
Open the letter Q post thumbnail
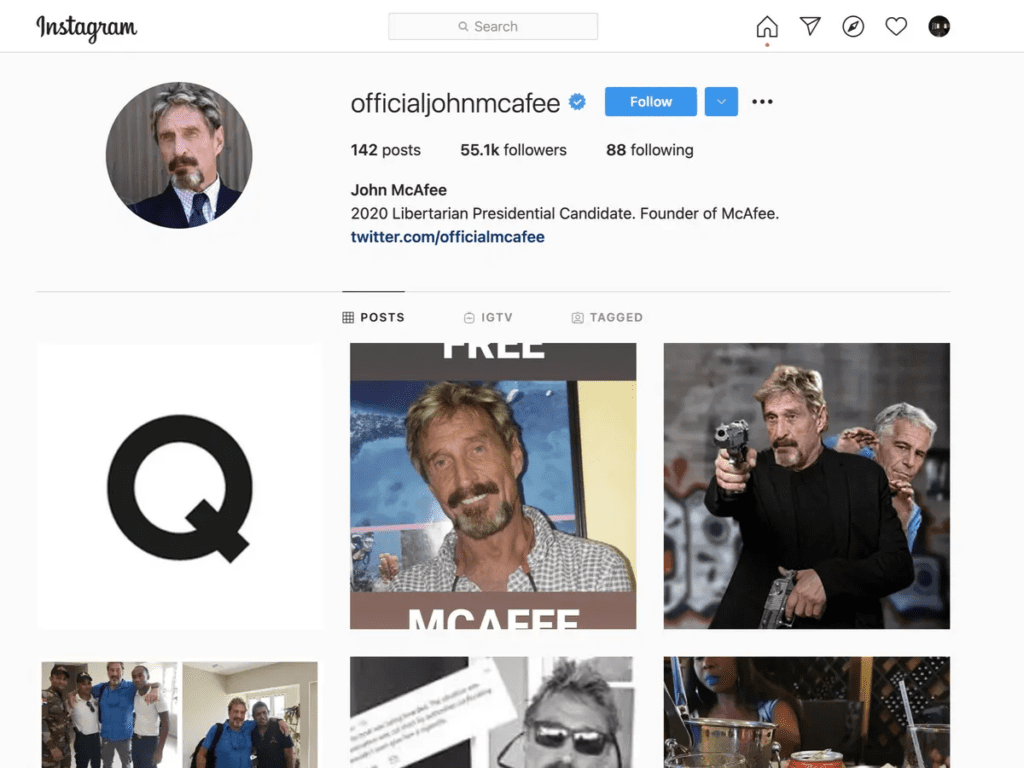(178, 486)
